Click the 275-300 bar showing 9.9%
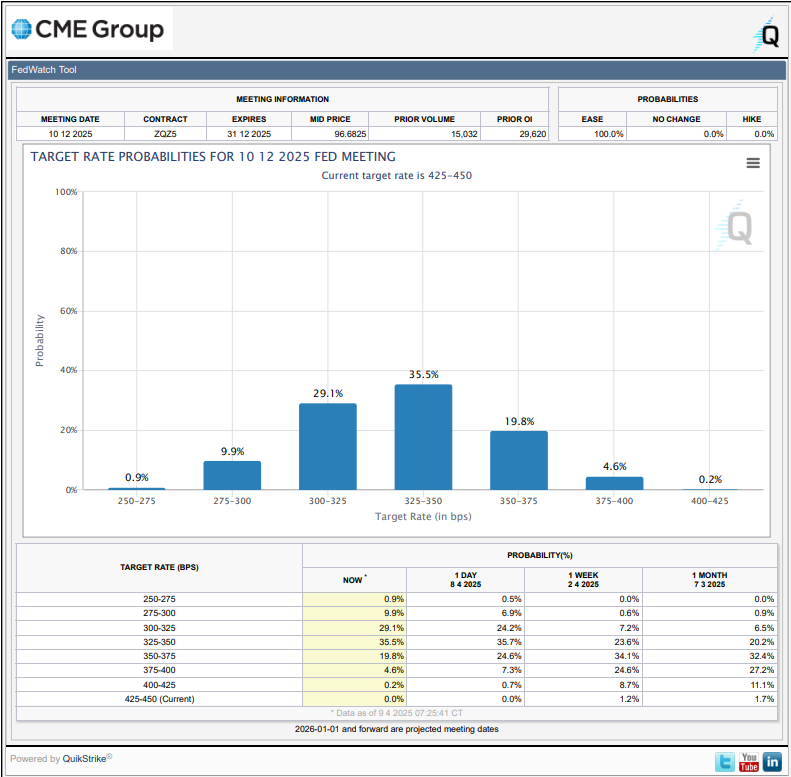 click(232, 475)
